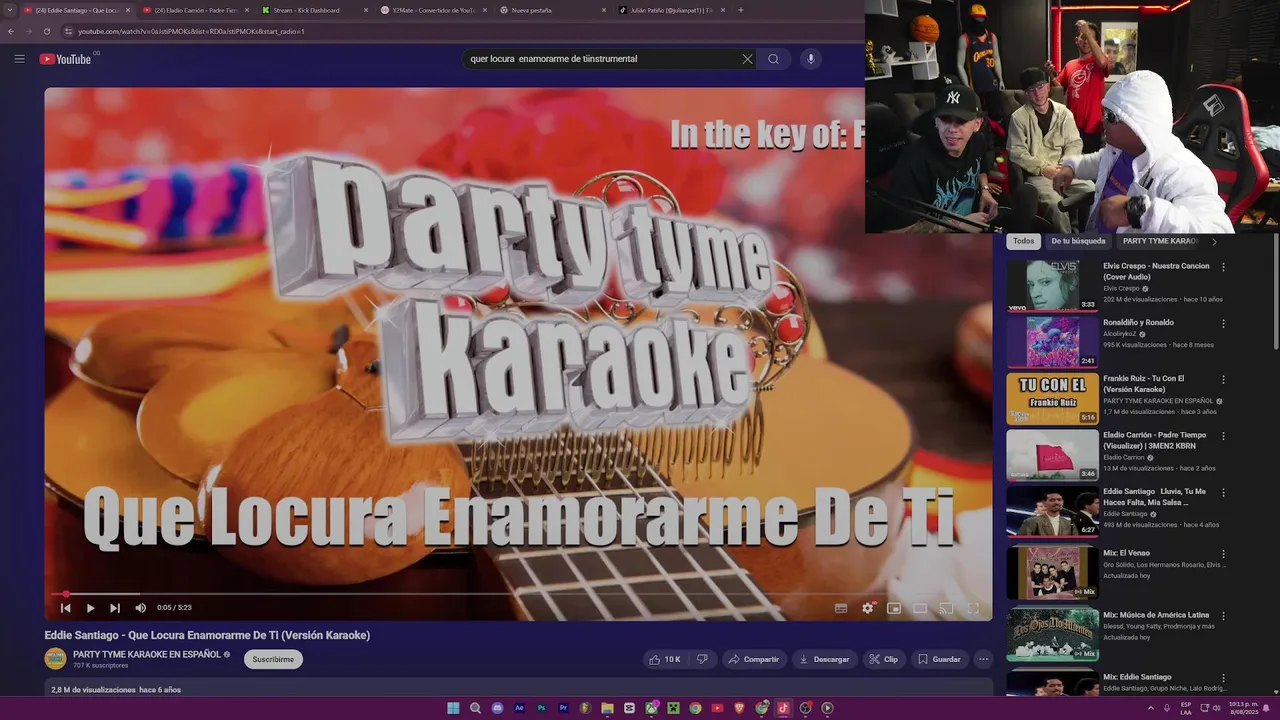Open a new browser tab with plus

click(x=740, y=10)
